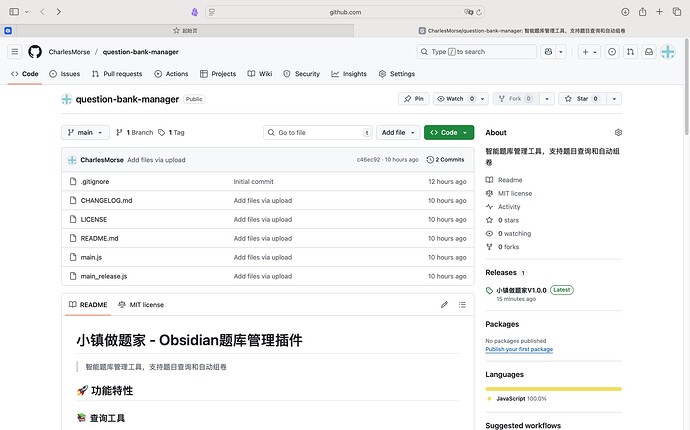Viewport: 690px width, 430px height.
Task: Open the GitHub hamburger navigation menu
Action: click(x=14, y=52)
